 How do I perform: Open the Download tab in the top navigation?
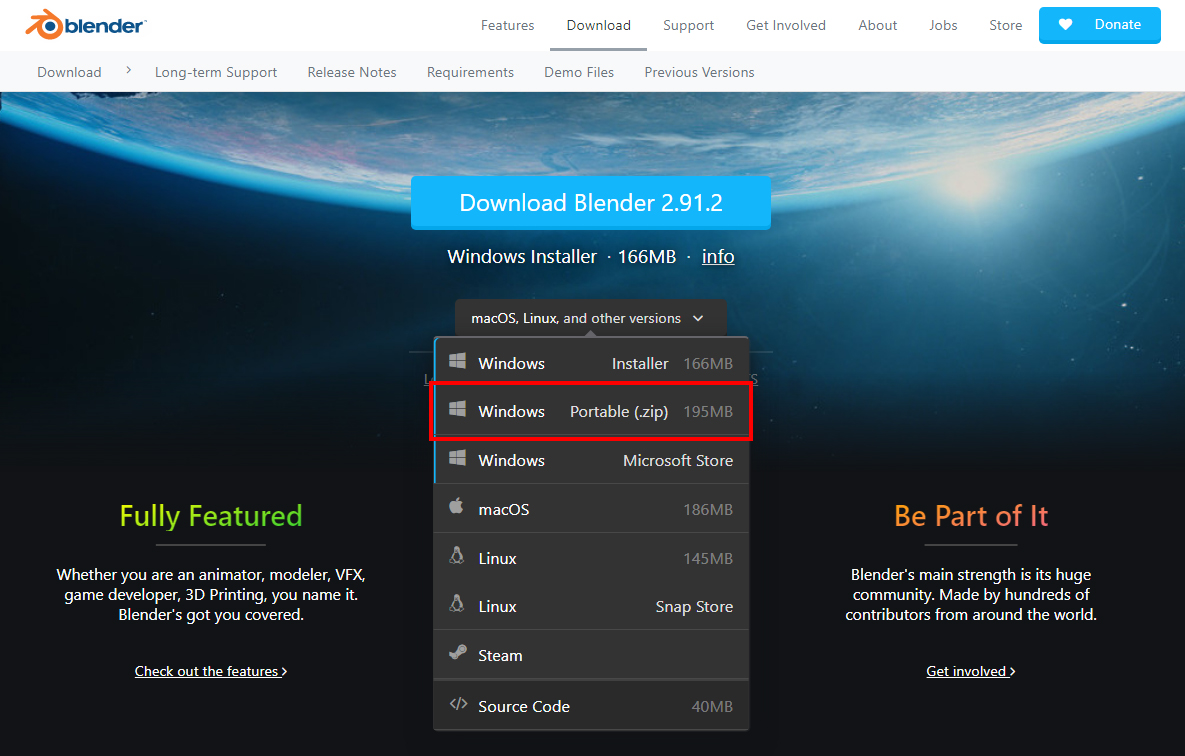[x=599, y=25]
